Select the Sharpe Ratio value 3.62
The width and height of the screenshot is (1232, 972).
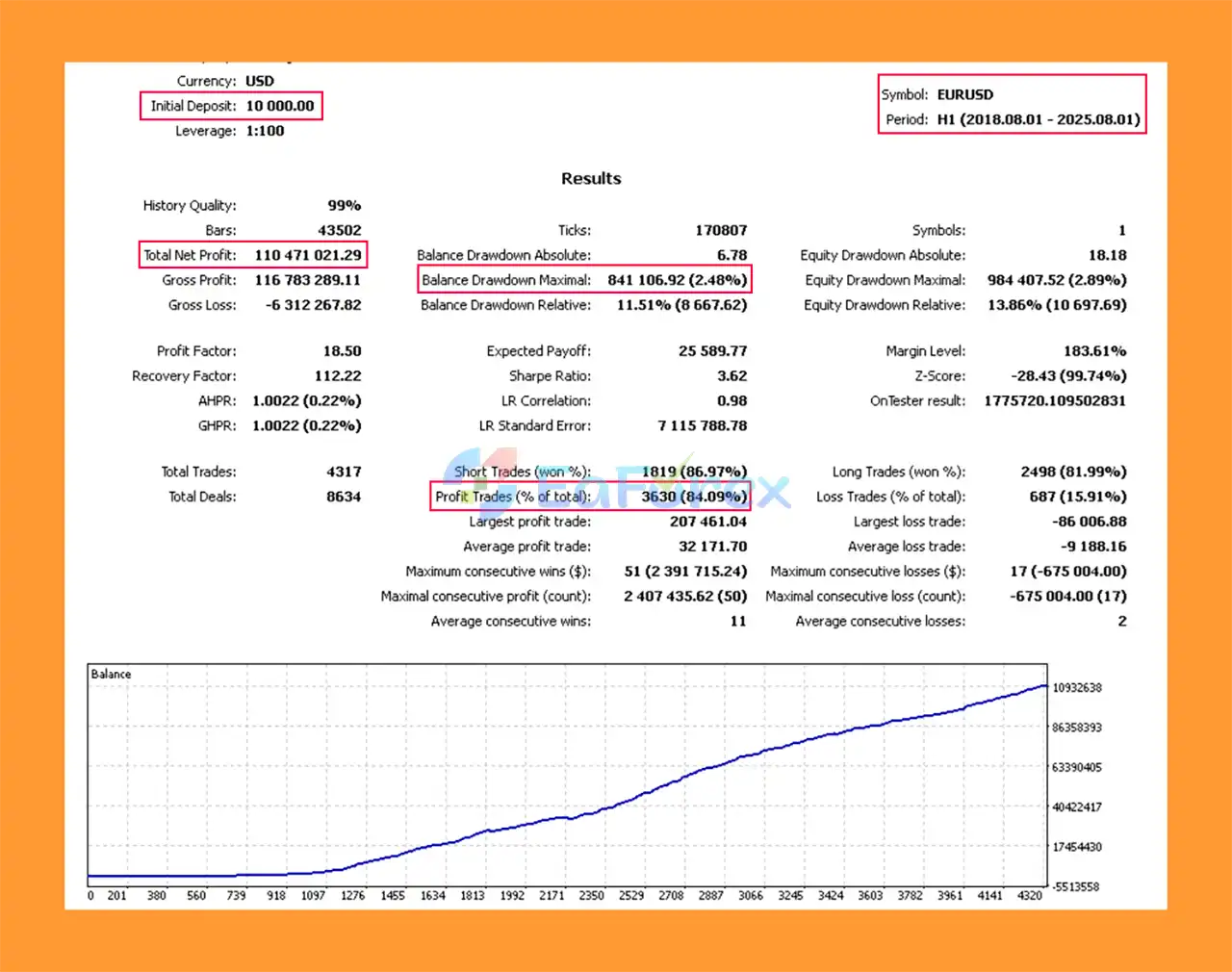click(x=731, y=376)
